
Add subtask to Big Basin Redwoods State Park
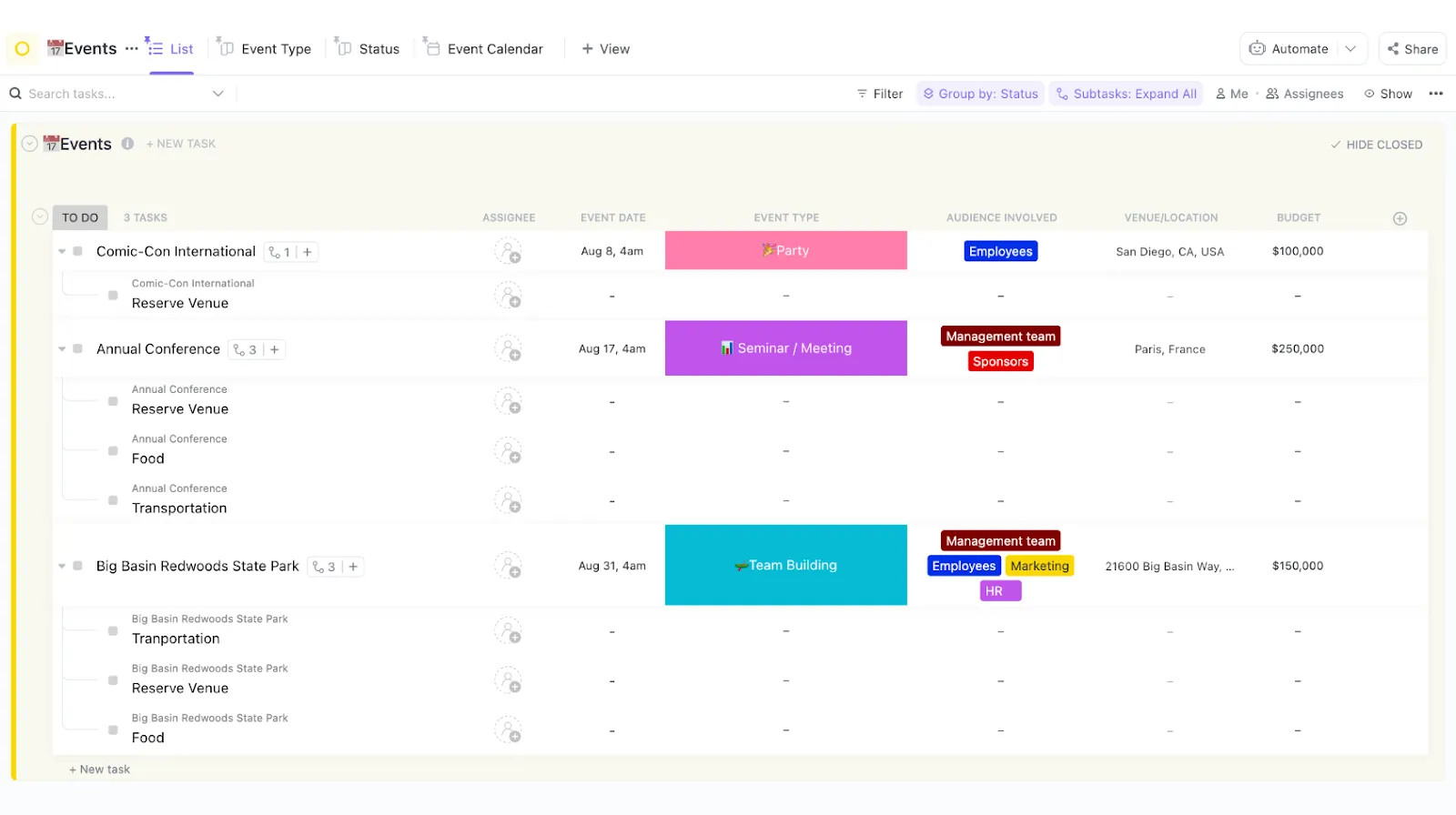pyautogui.click(x=353, y=567)
